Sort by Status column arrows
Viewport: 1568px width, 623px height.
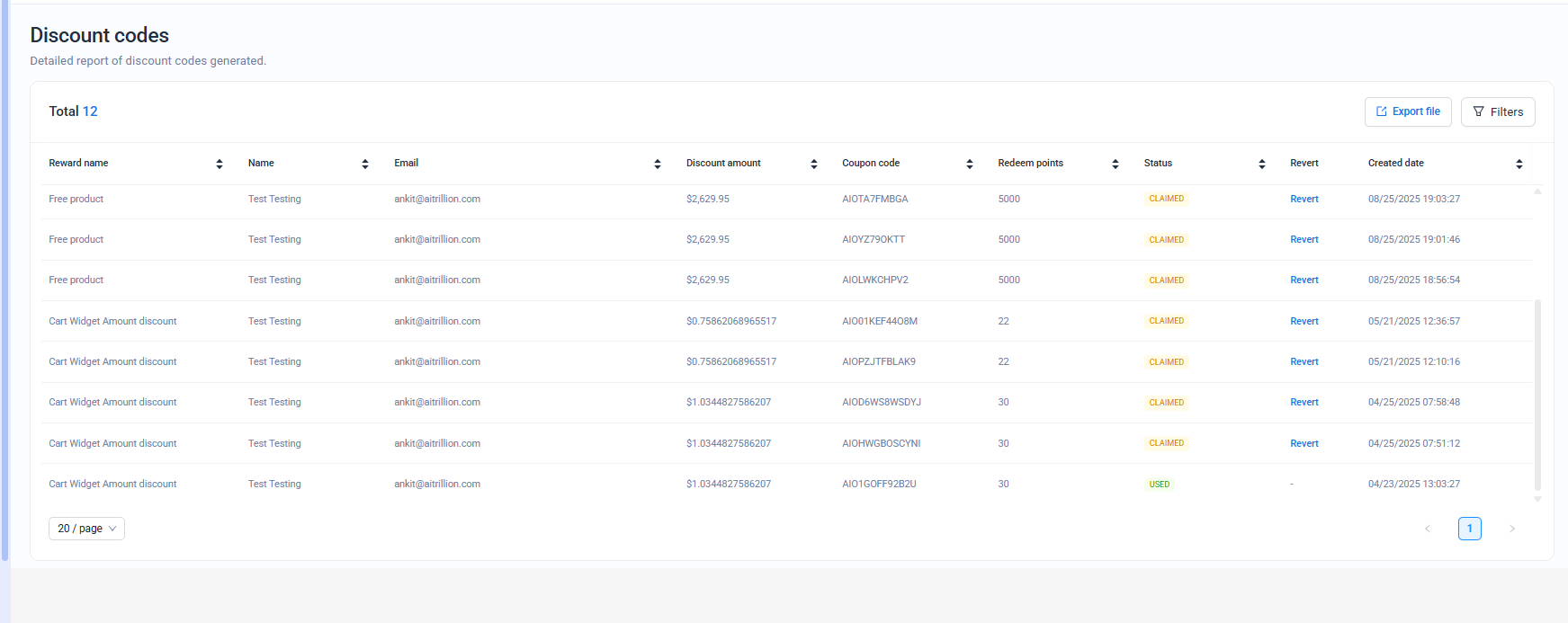(x=1262, y=164)
